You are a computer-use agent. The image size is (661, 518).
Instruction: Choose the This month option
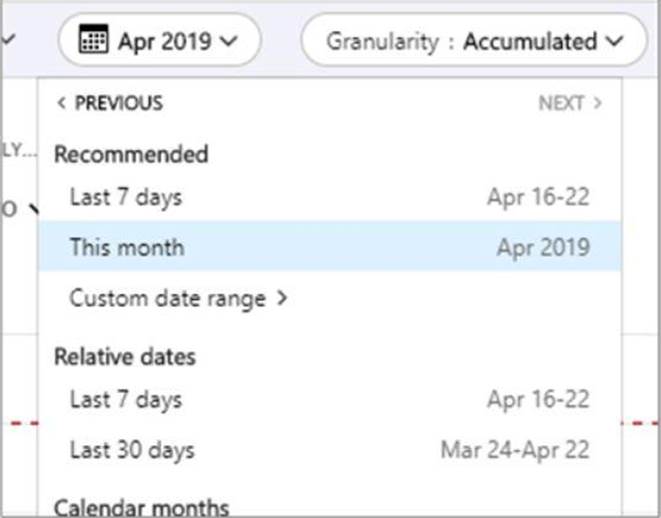click(x=127, y=247)
